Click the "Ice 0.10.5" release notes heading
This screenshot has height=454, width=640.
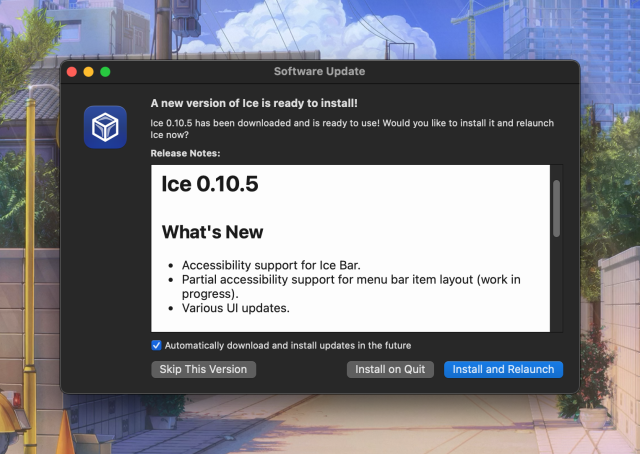point(211,184)
